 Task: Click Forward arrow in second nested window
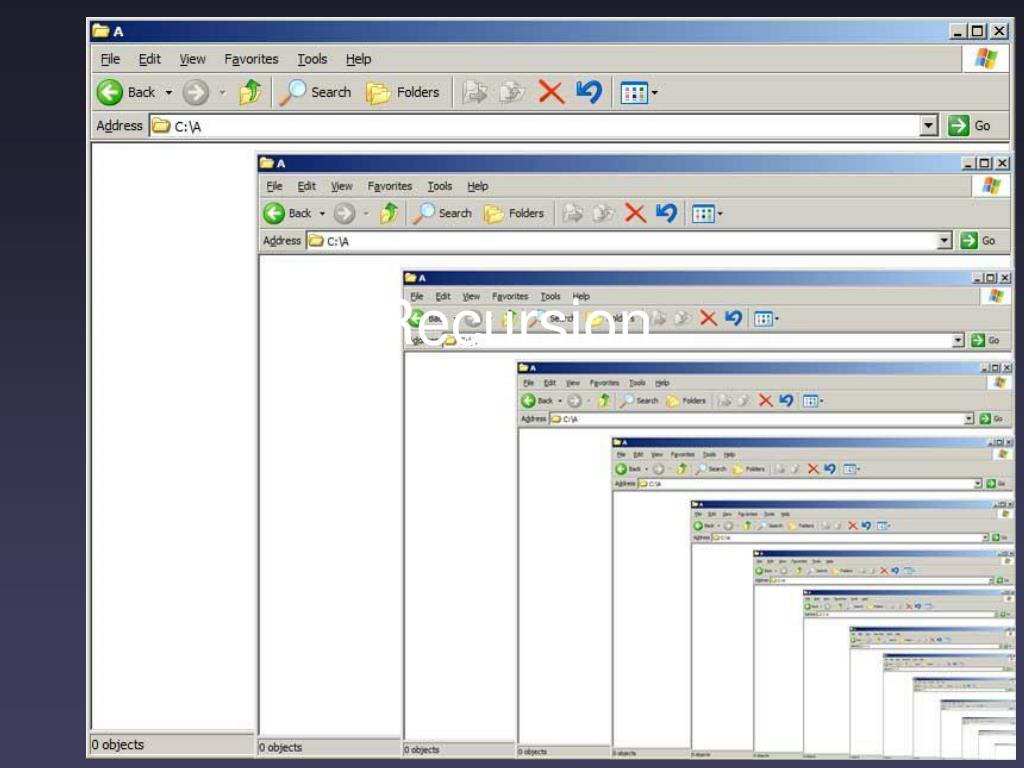(x=344, y=213)
